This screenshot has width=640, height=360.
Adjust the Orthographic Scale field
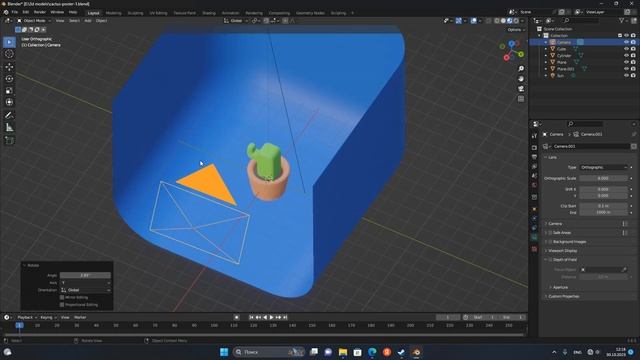tap(603, 178)
